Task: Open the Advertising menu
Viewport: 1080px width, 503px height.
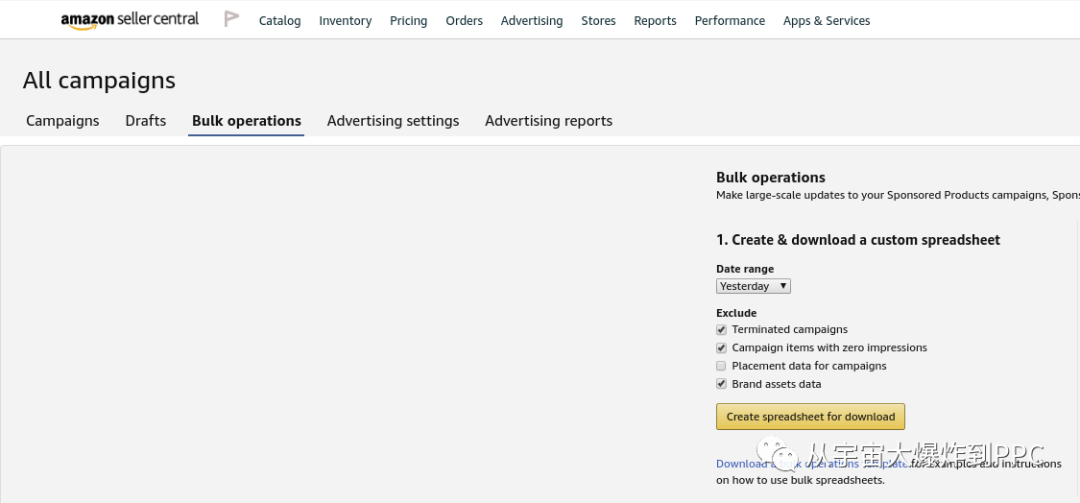Action: pos(531,21)
